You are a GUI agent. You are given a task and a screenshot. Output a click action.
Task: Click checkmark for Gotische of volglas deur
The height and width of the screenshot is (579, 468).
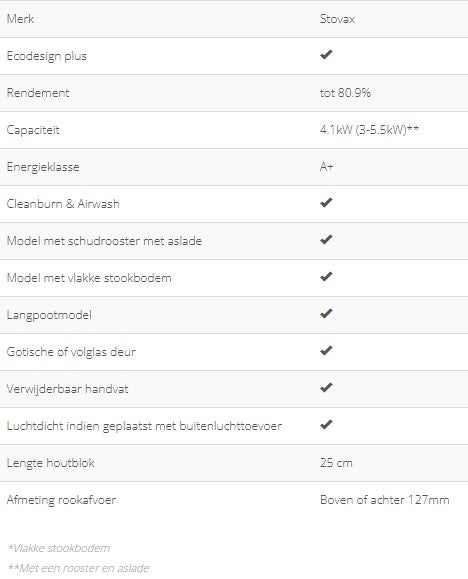pyautogui.click(x=326, y=351)
